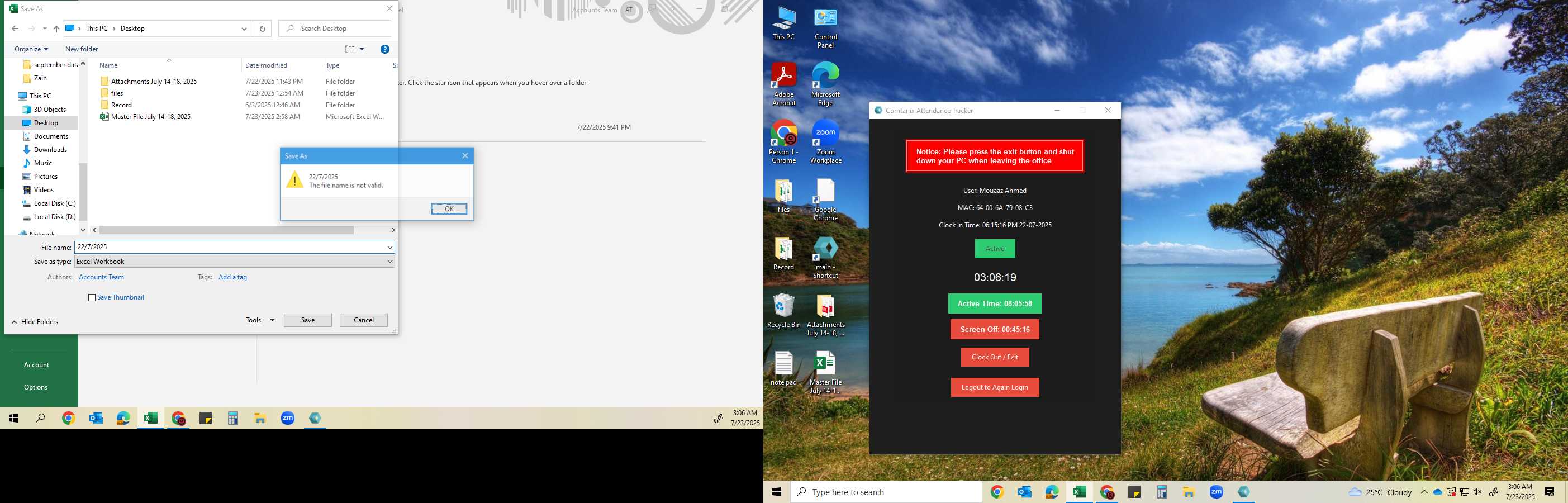The height and width of the screenshot is (503, 1568).
Task: Open the notification center icon in the tray
Action: (x=1550, y=492)
